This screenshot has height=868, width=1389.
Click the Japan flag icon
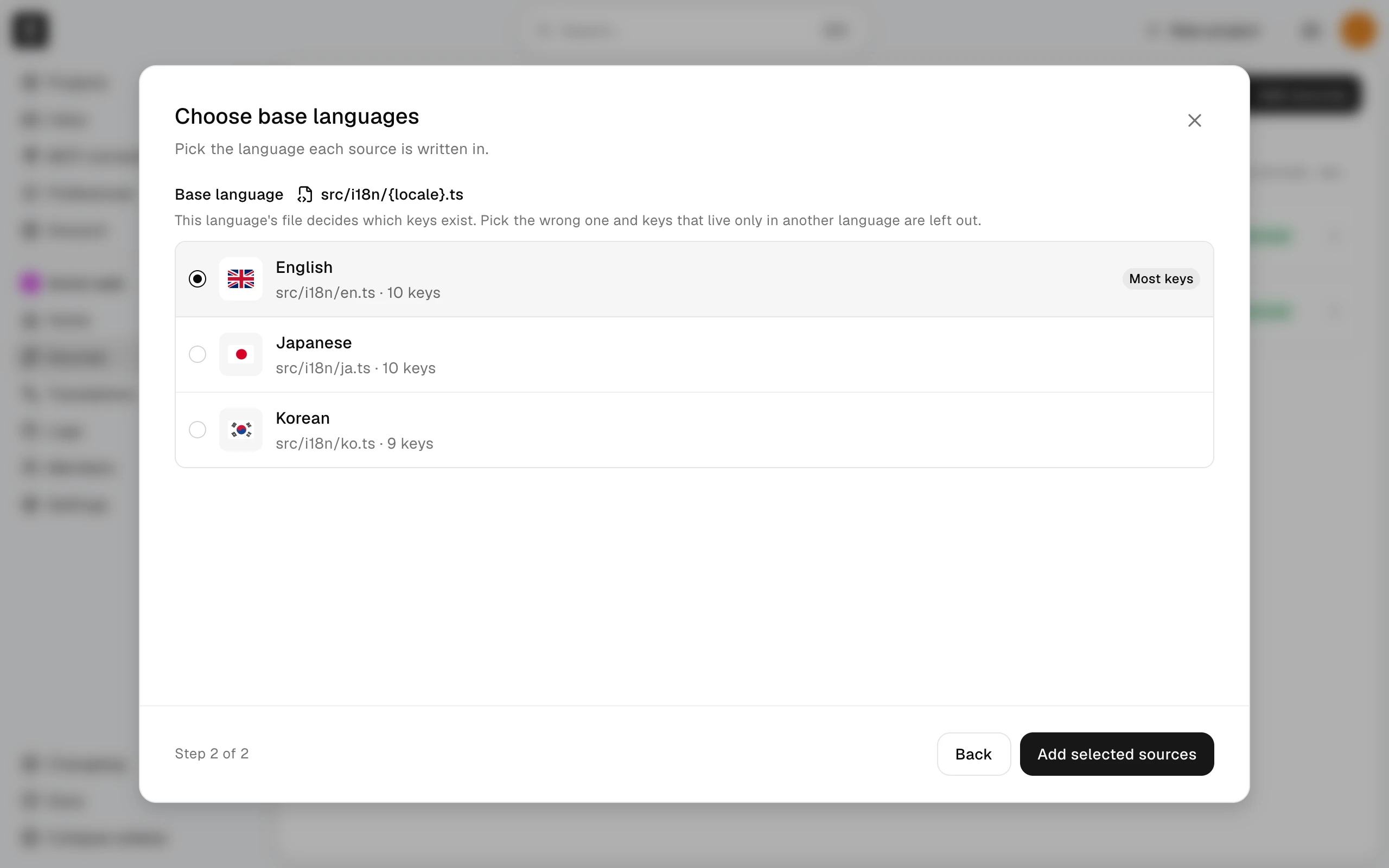pos(240,354)
